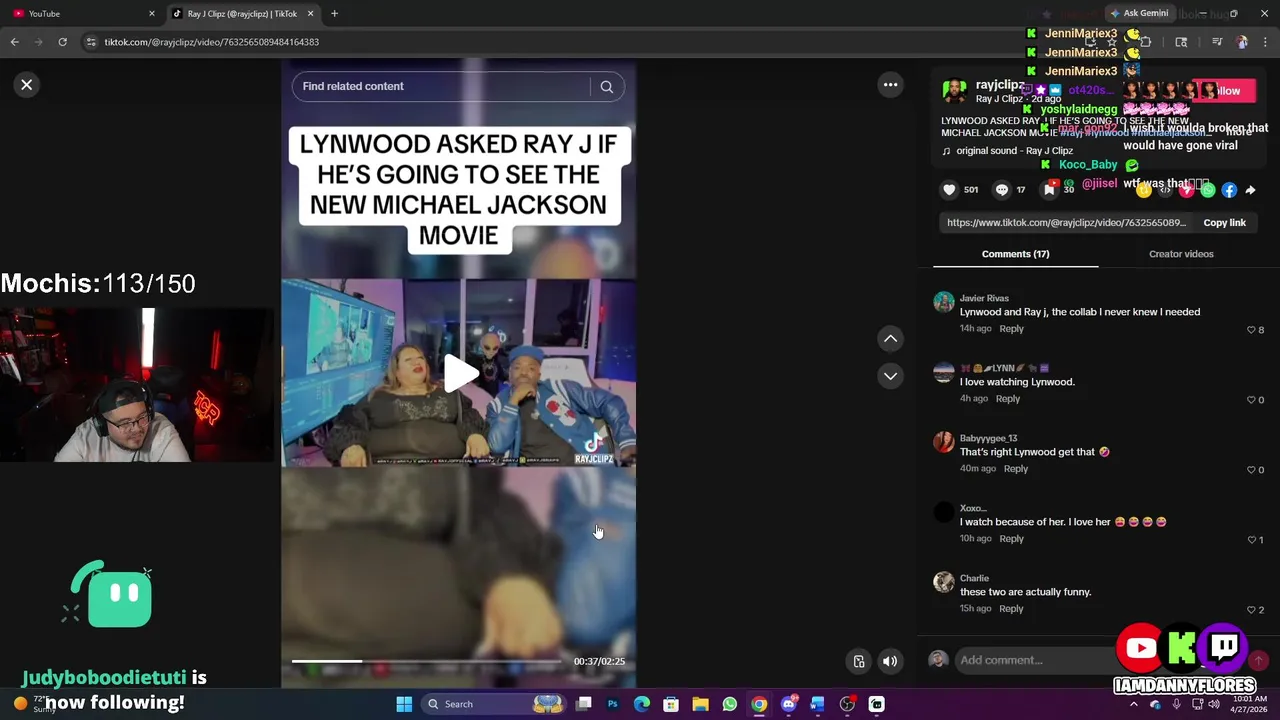Toggle the auto-scroll icon beside the volume

tap(859, 661)
